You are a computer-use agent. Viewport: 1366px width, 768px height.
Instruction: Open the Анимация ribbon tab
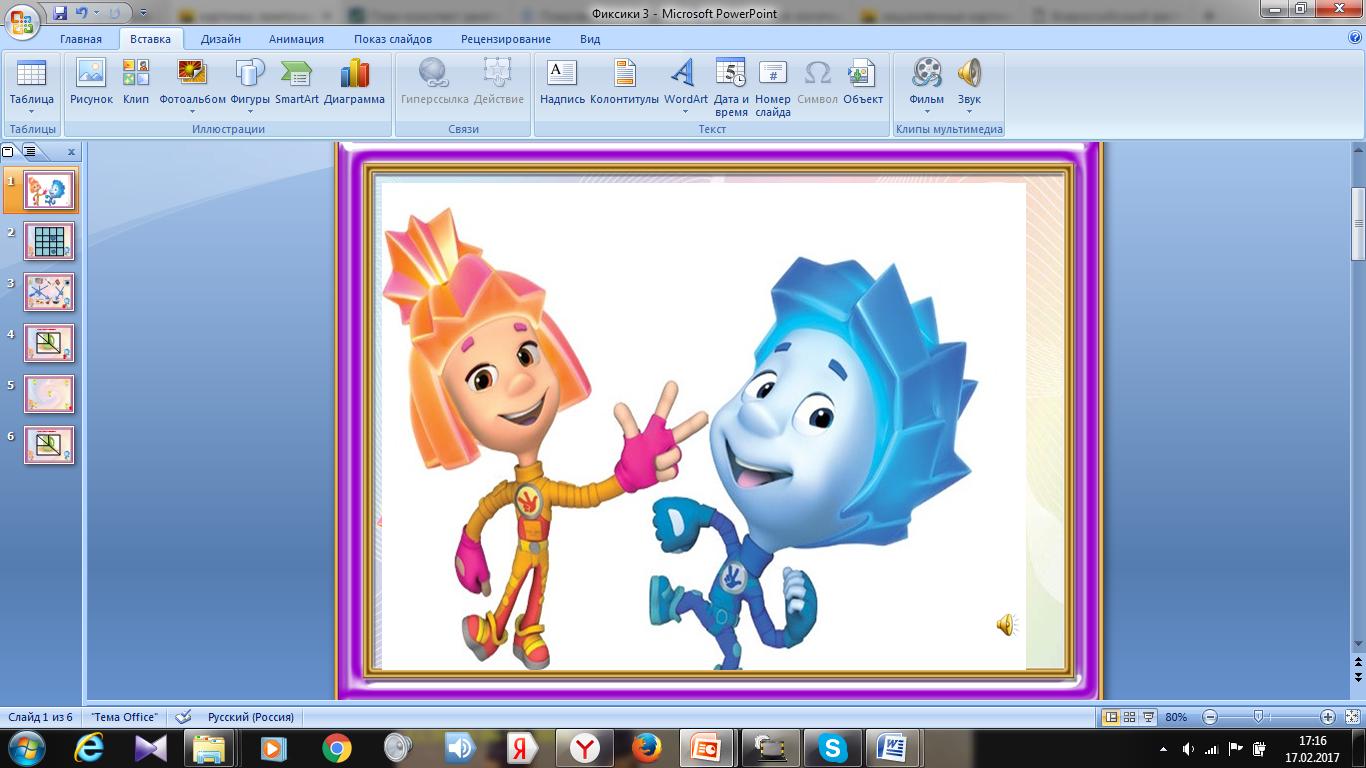[x=296, y=39]
